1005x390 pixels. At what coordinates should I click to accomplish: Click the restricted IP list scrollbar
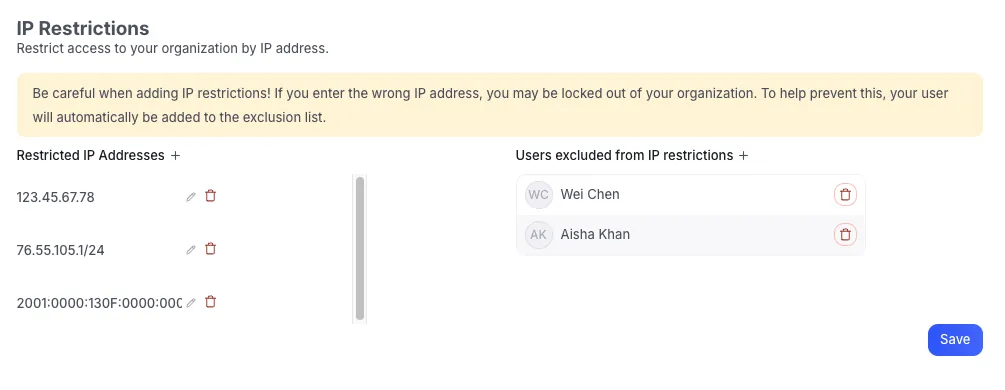pos(360,248)
